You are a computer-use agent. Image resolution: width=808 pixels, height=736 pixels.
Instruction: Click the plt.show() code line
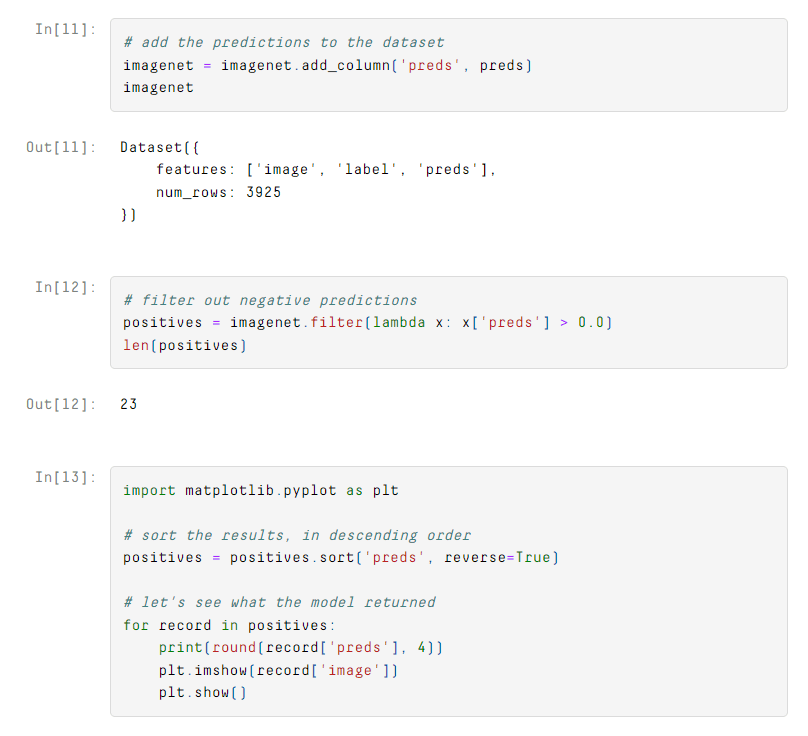(202, 692)
